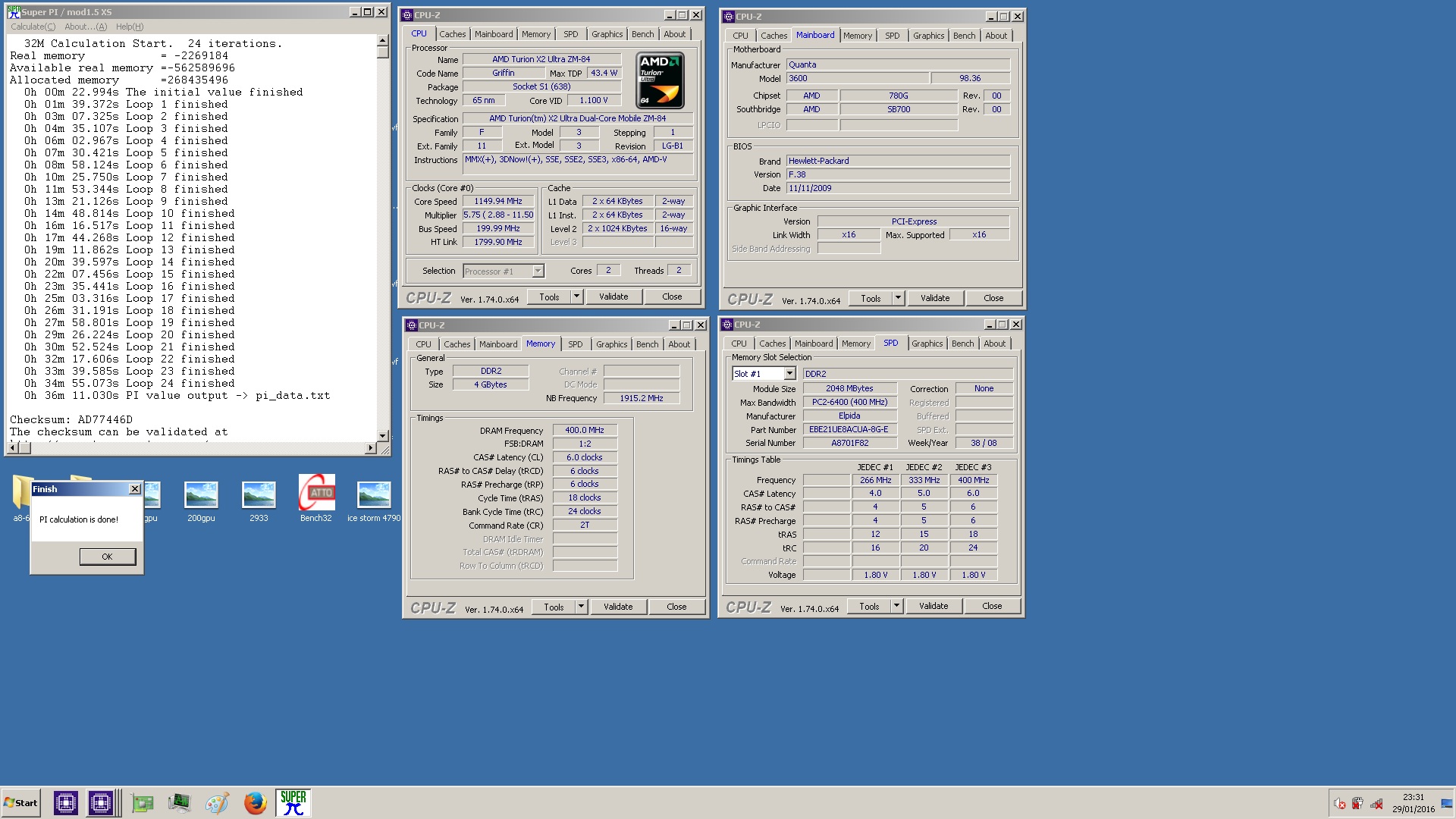Click the NB Frequency 1915.2 MHz value
The height and width of the screenshot is (819, 1456).
click(642, 398)
